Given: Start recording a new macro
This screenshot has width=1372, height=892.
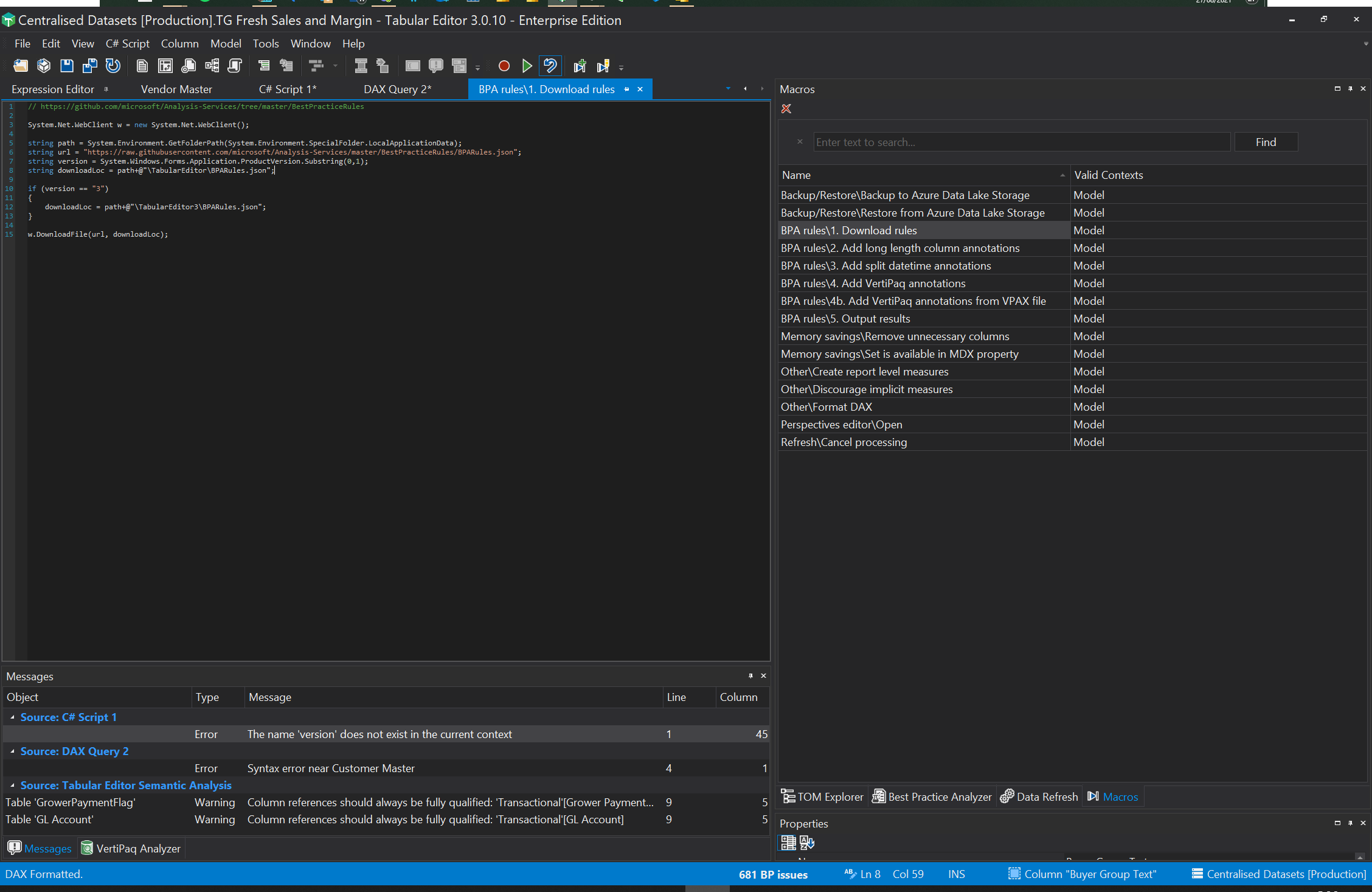Looking at the screenshot, I should click(x=504, y=66).
